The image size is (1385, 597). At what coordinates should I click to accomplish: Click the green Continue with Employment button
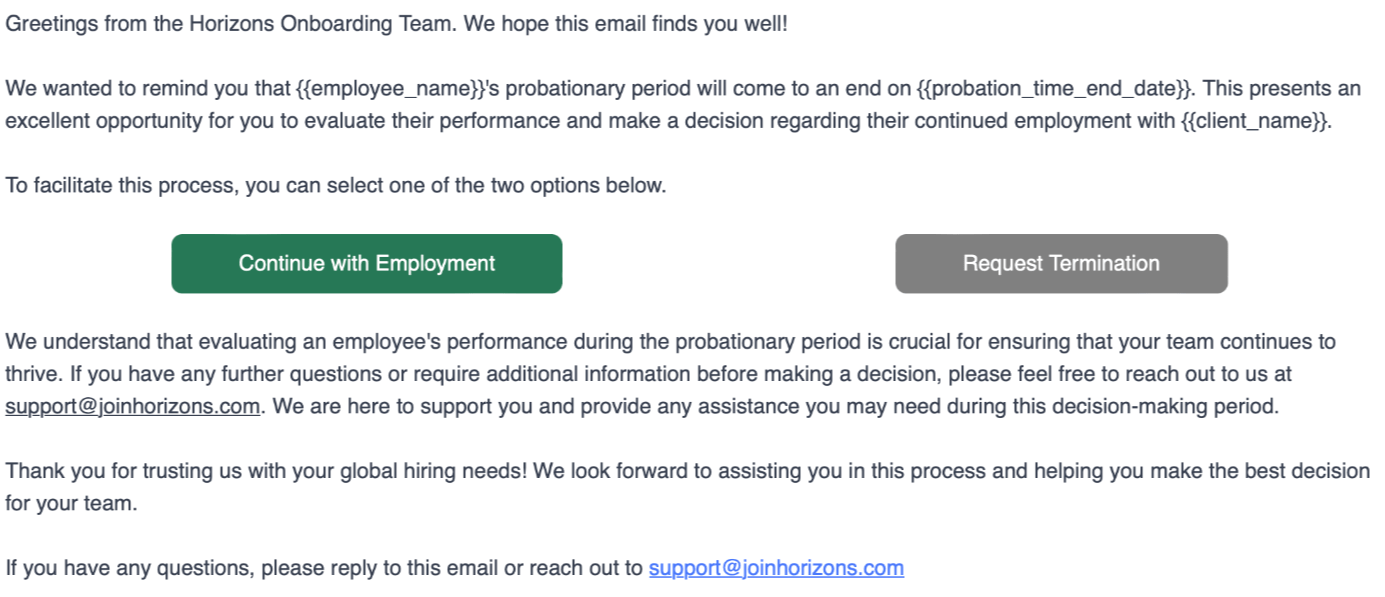[367, 264]
